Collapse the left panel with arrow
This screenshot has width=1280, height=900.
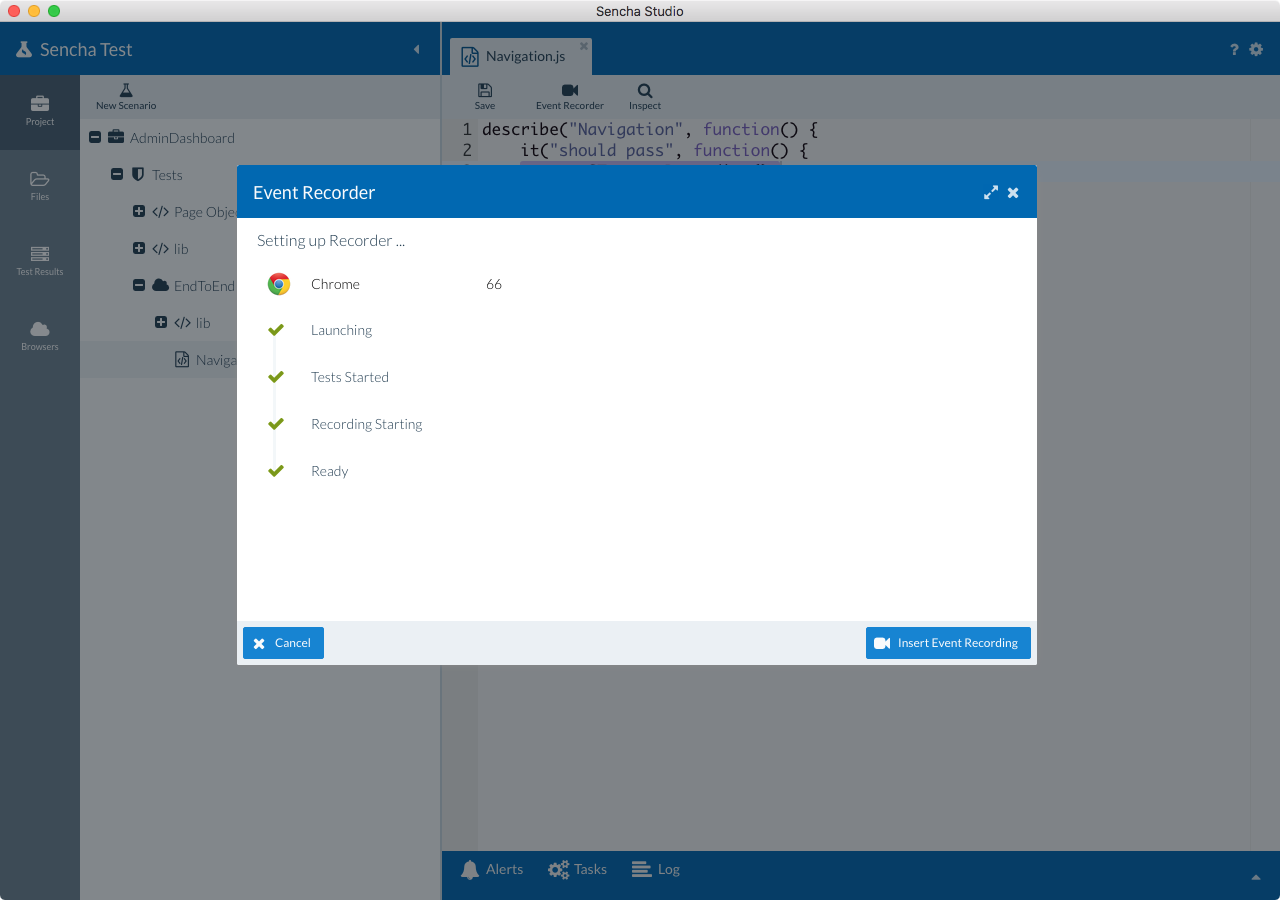[417, 49]
